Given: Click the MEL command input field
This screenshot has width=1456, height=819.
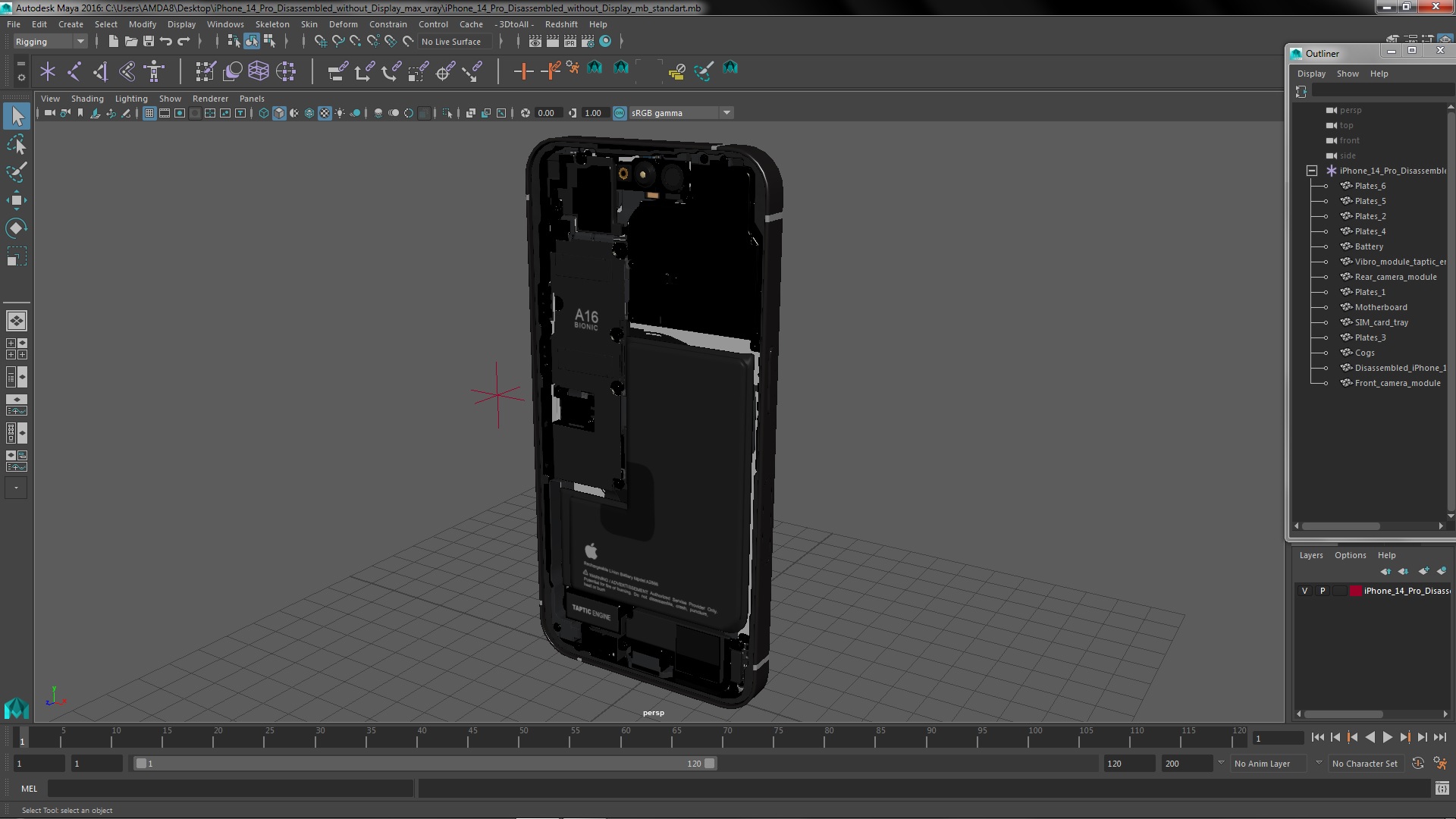Looking at the screenshot, I should click(x=231, y=789).
